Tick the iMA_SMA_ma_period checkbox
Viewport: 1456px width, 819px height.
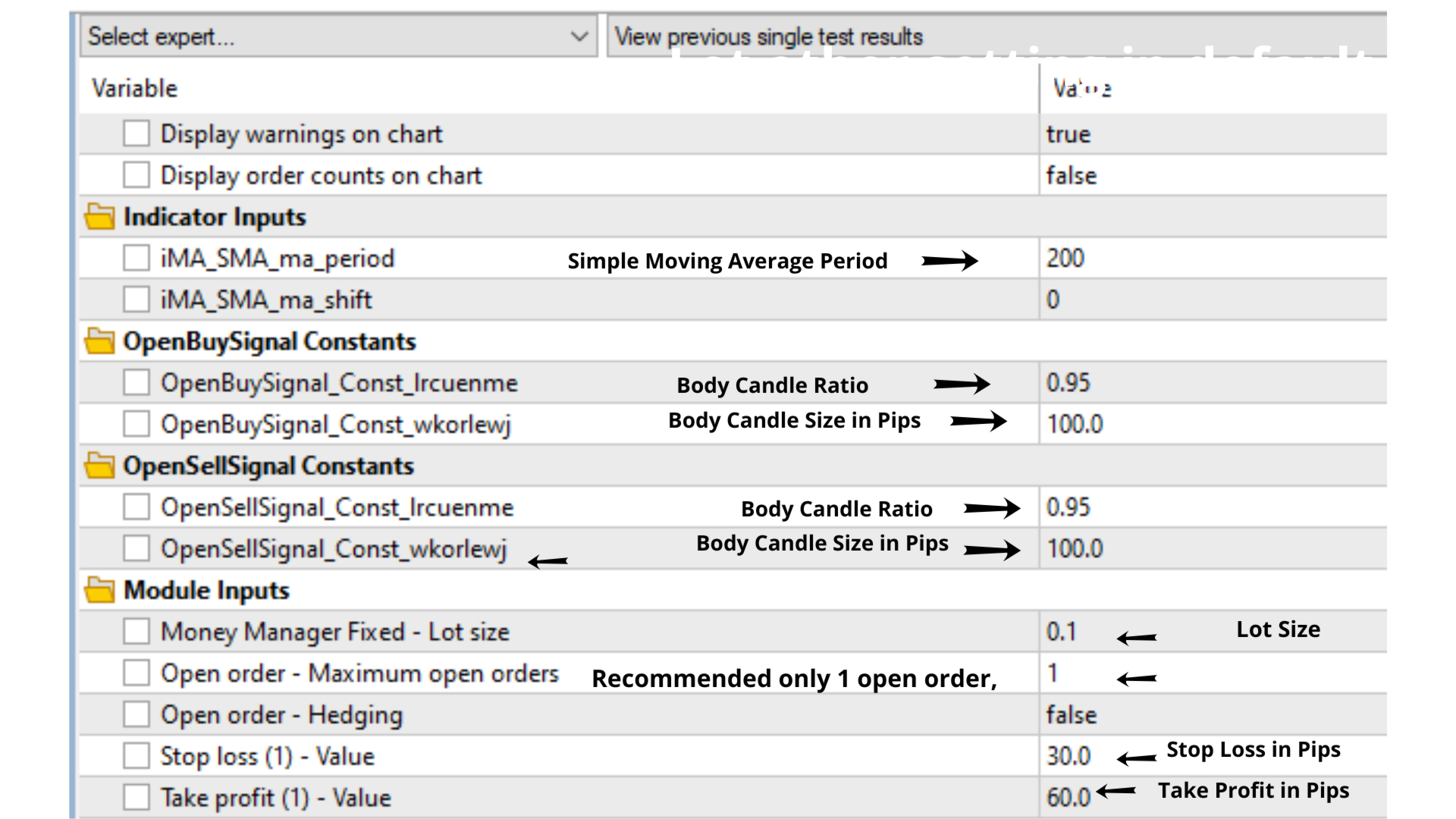(x=136, y=258)
